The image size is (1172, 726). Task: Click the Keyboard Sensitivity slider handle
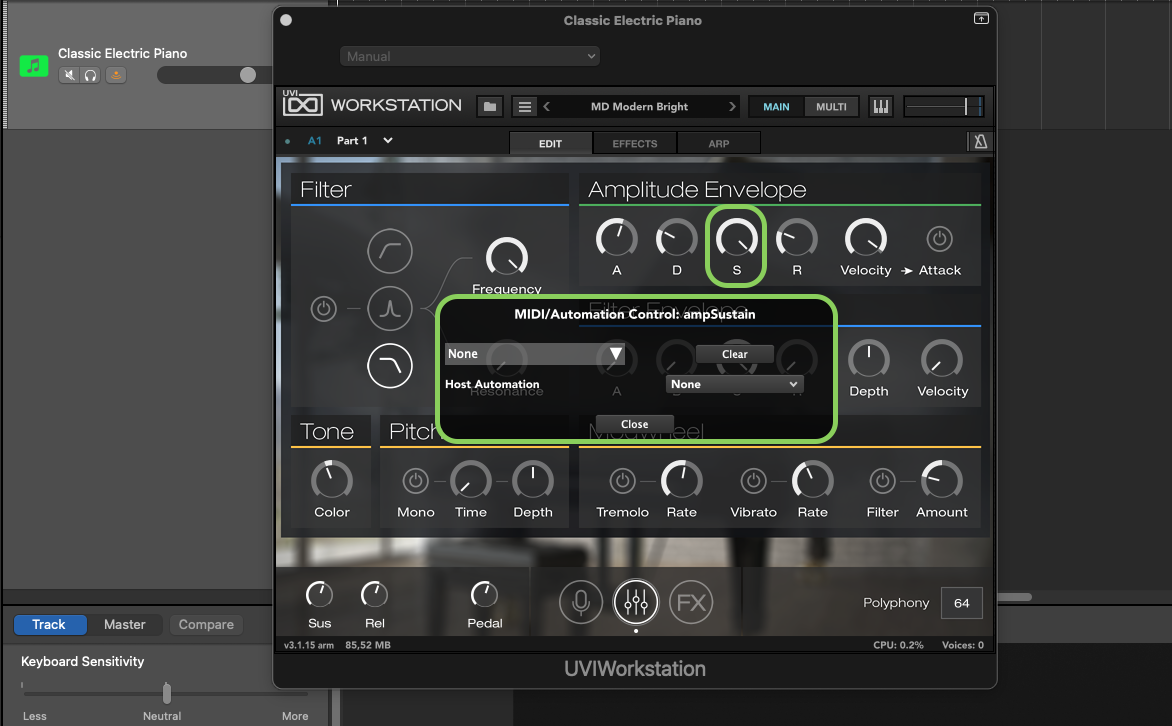167,693
